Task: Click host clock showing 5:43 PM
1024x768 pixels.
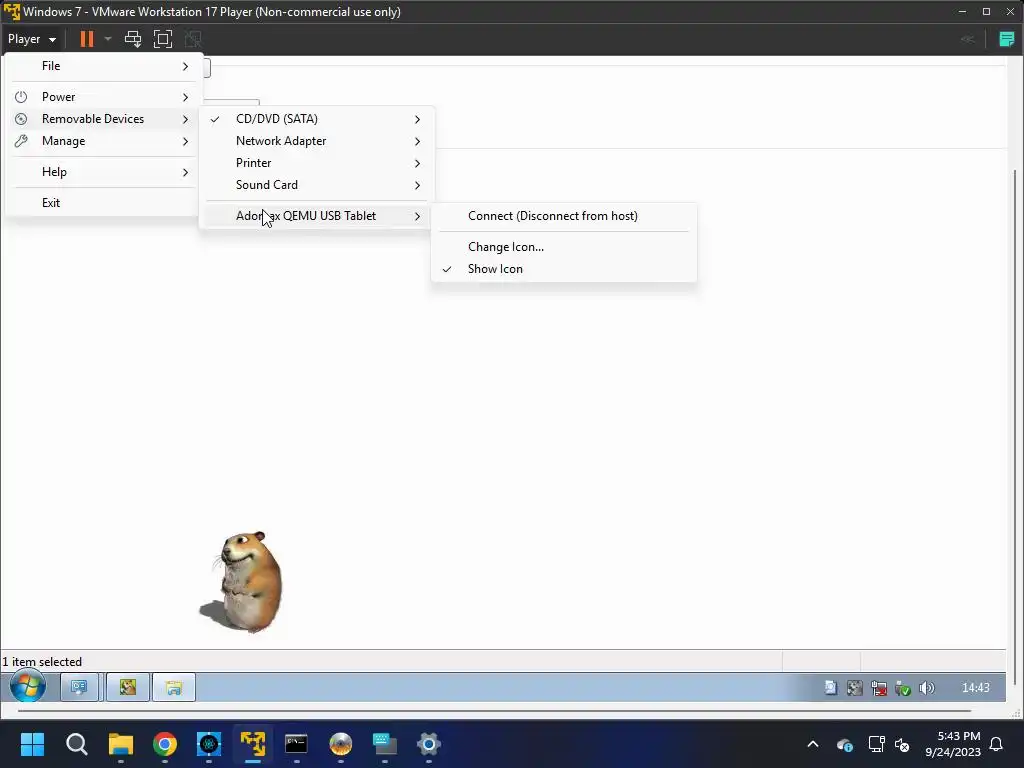Action: pyautogui.click(x=953, y=744)
